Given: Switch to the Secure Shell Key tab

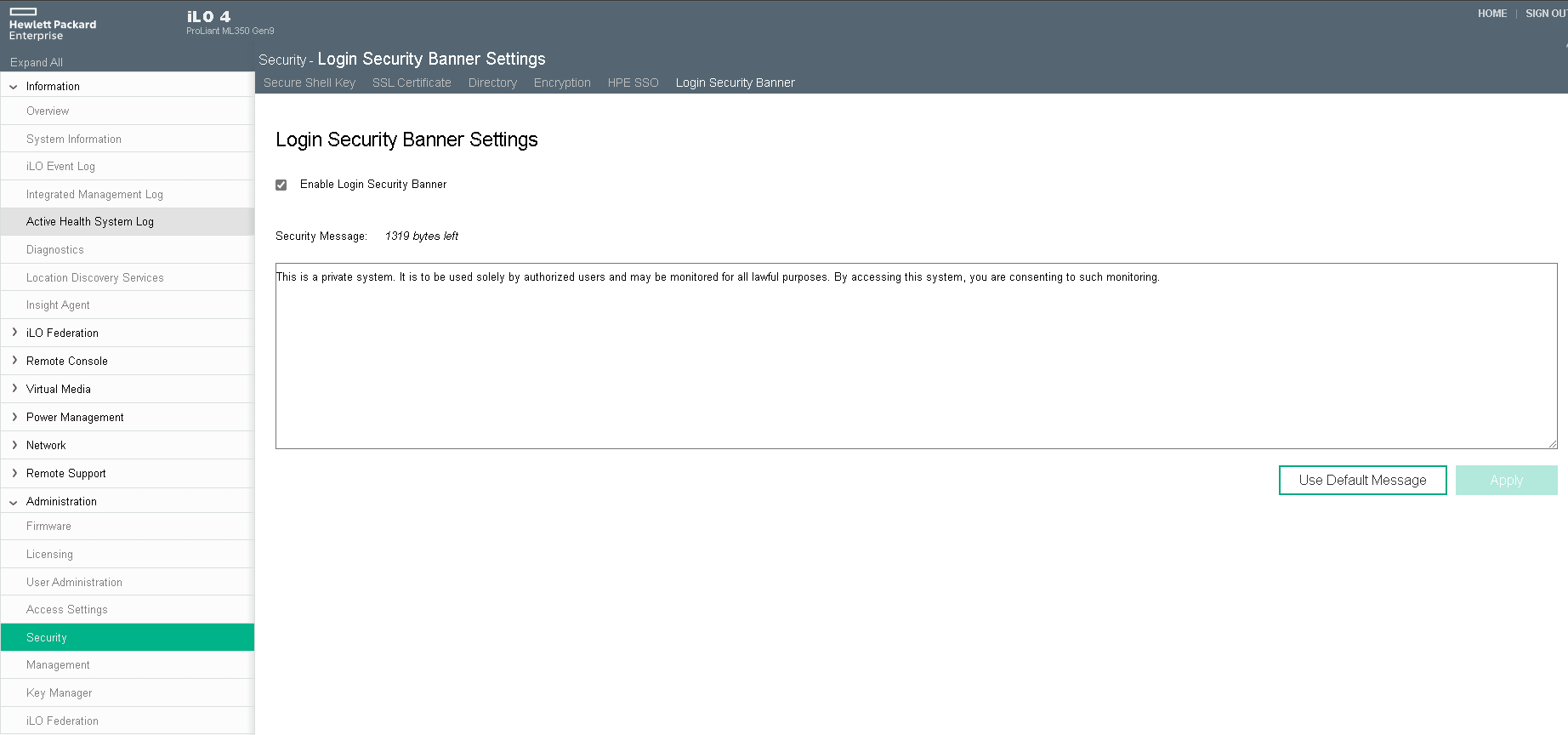Looking at the screenshot, I should pyautogui.click(x=310, y=83).
